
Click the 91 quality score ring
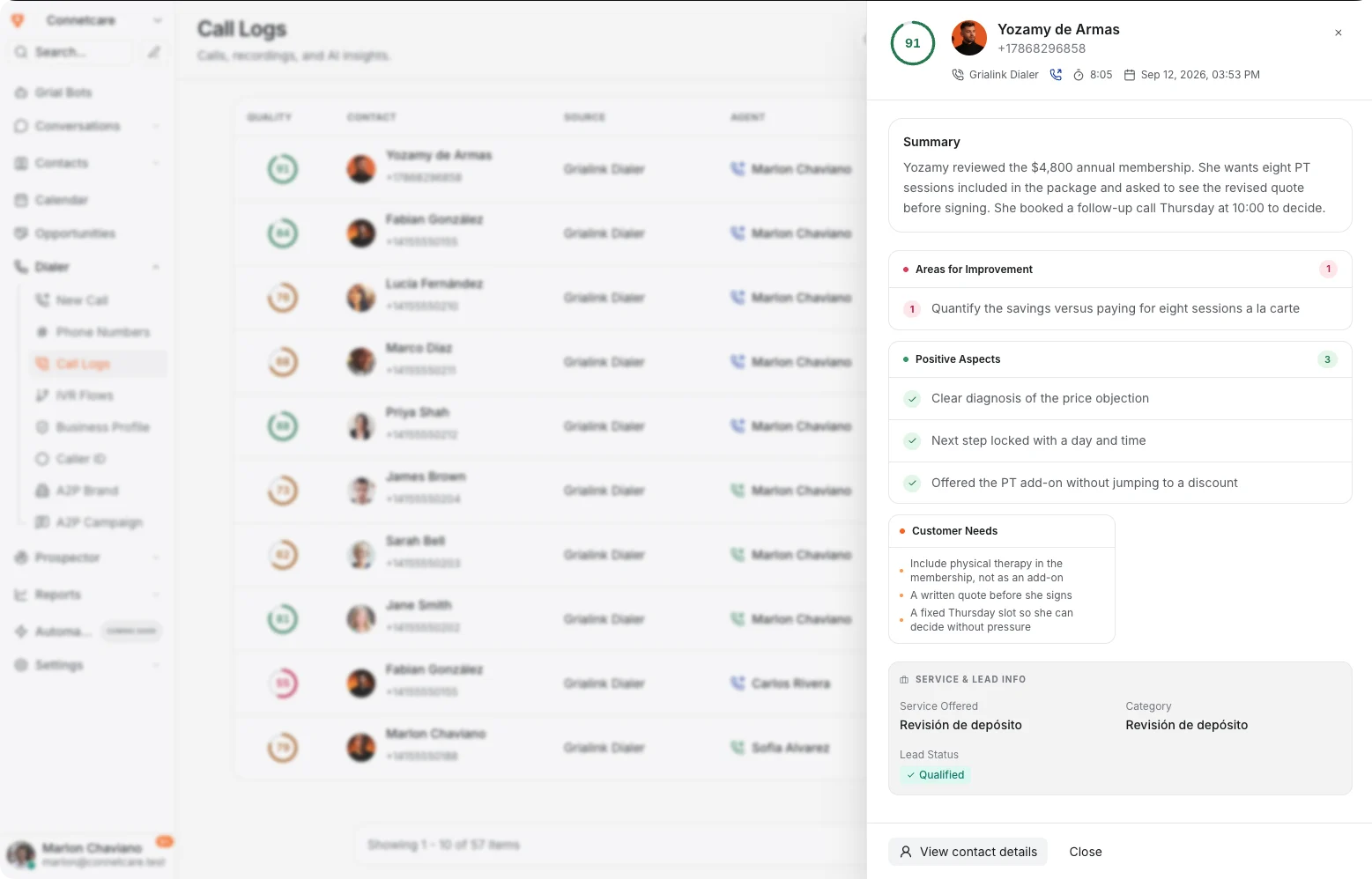pyautogui.click(x=913, y=43)
